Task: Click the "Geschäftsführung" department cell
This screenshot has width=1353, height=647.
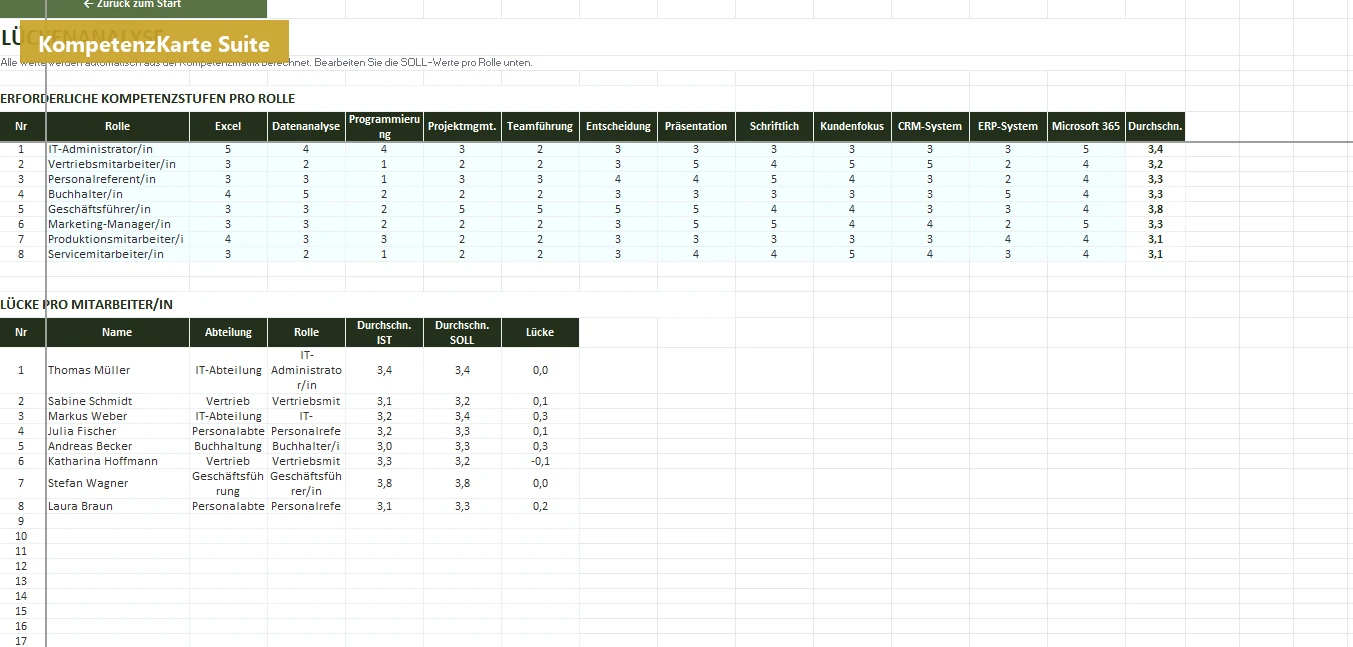Action: (x=228, y=483)
